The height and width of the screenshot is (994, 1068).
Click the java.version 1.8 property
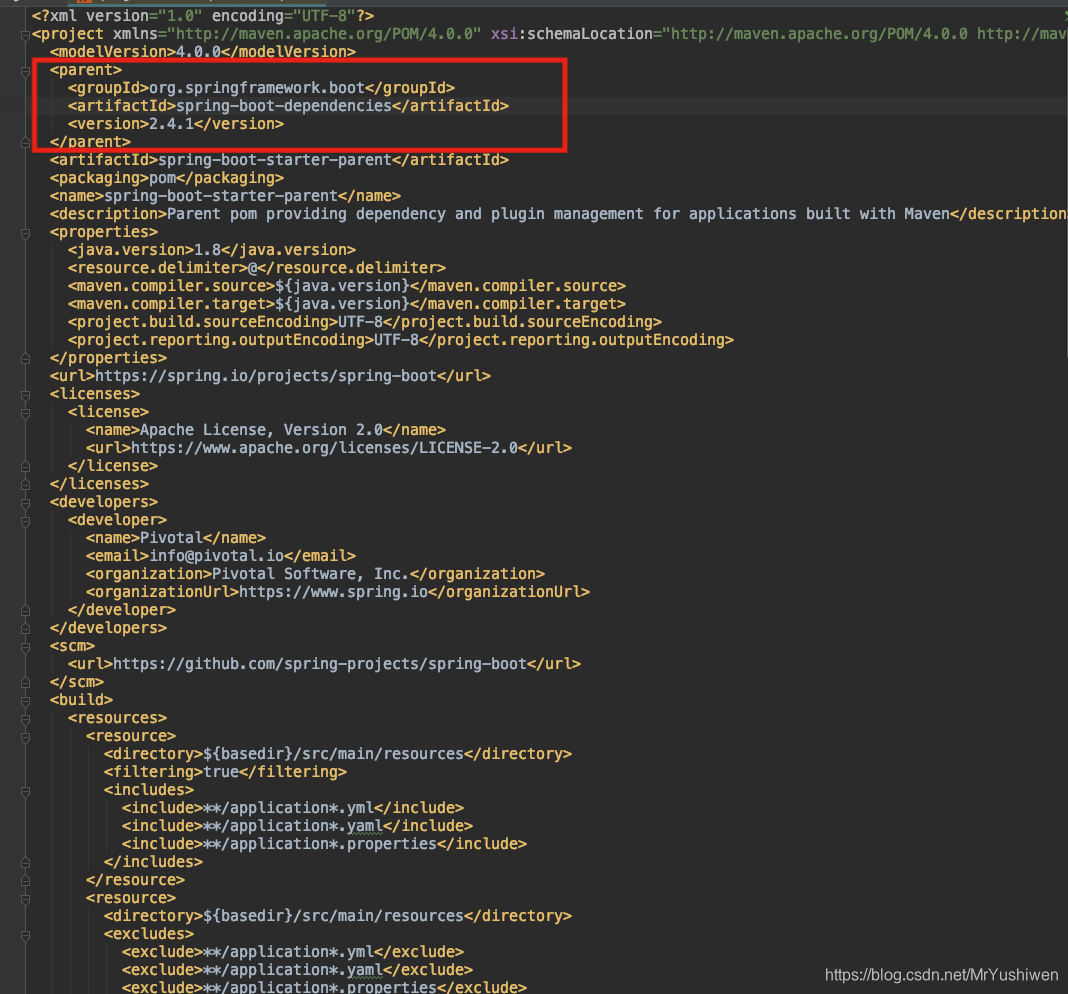pos(211,250)
